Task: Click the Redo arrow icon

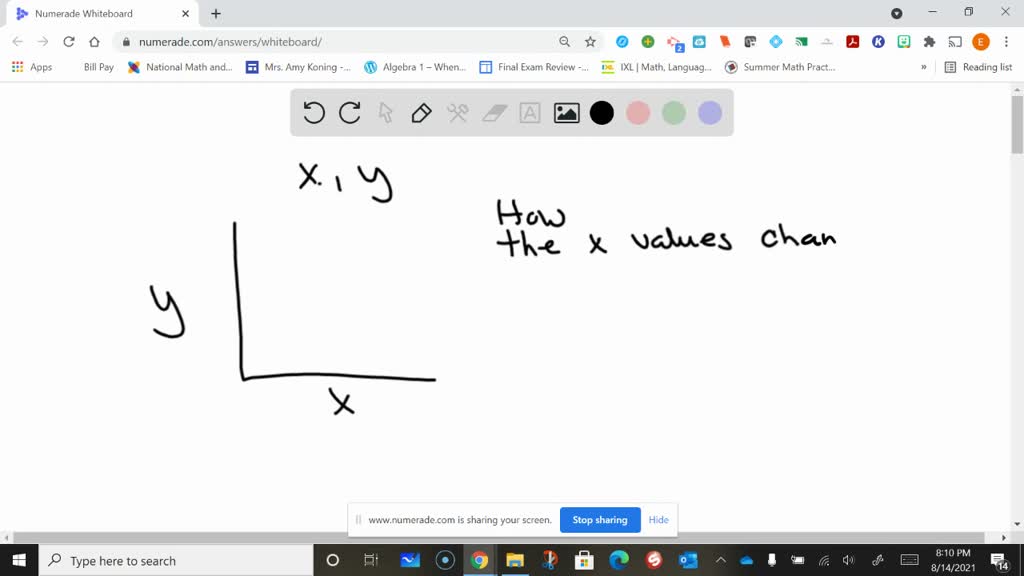Action: (349, 113)
